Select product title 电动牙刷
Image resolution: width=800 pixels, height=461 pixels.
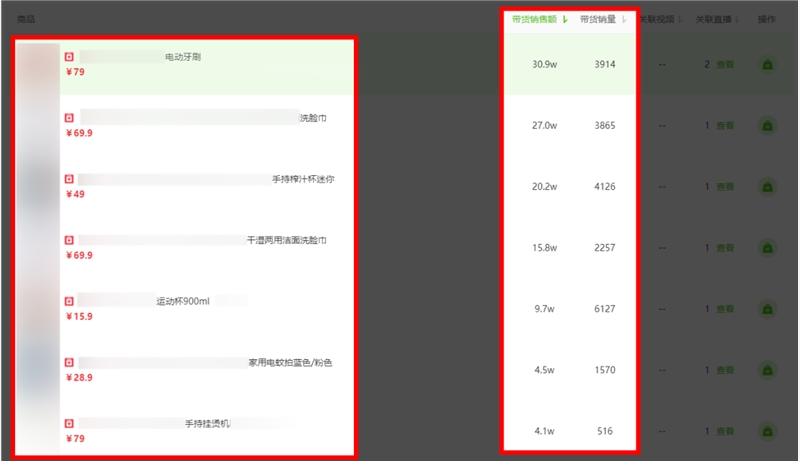(x=183, y=57)
